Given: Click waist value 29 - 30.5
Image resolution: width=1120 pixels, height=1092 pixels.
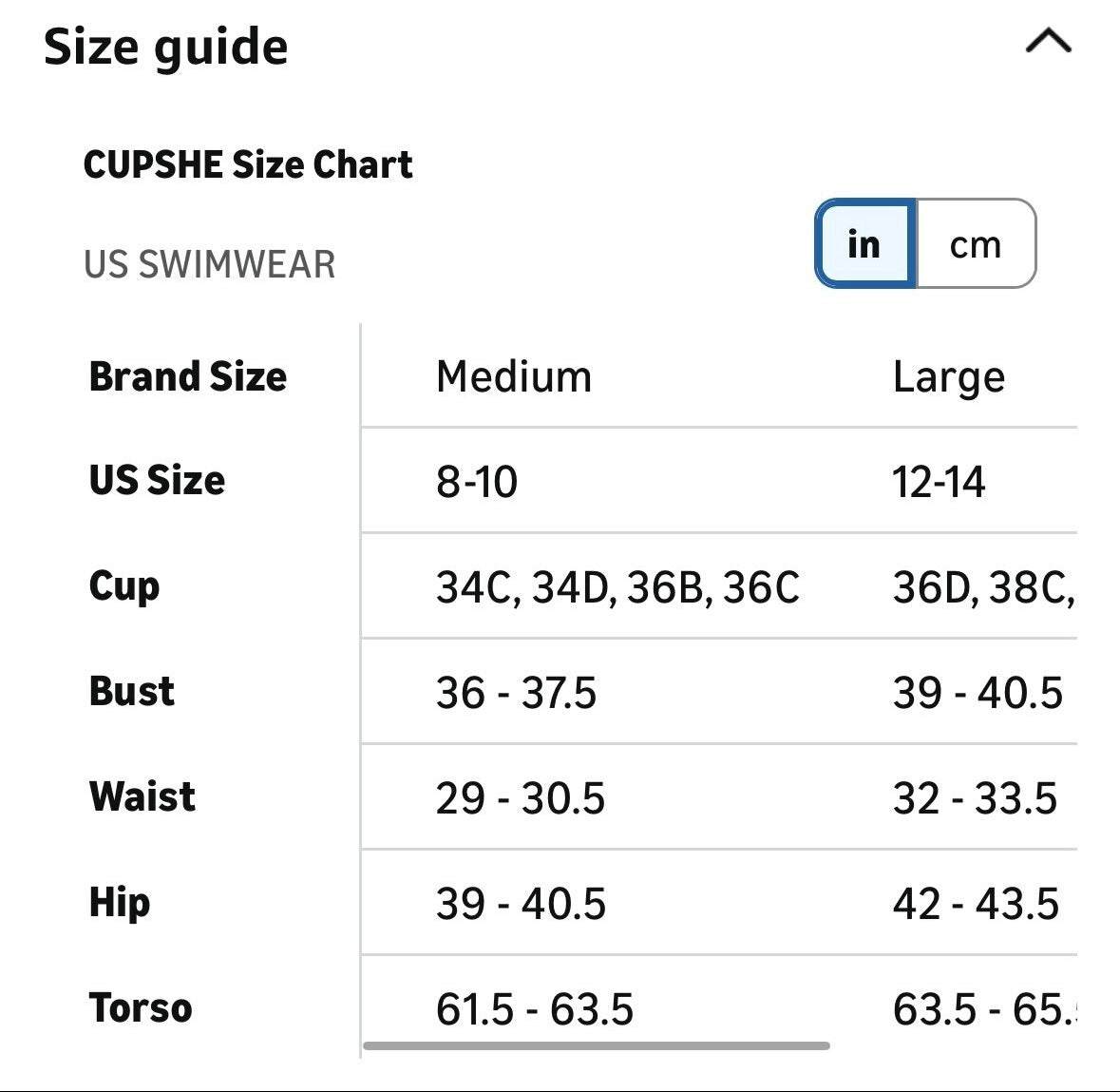Looking at the screenshot, I should pyautogui.click(x=521, y=798).
